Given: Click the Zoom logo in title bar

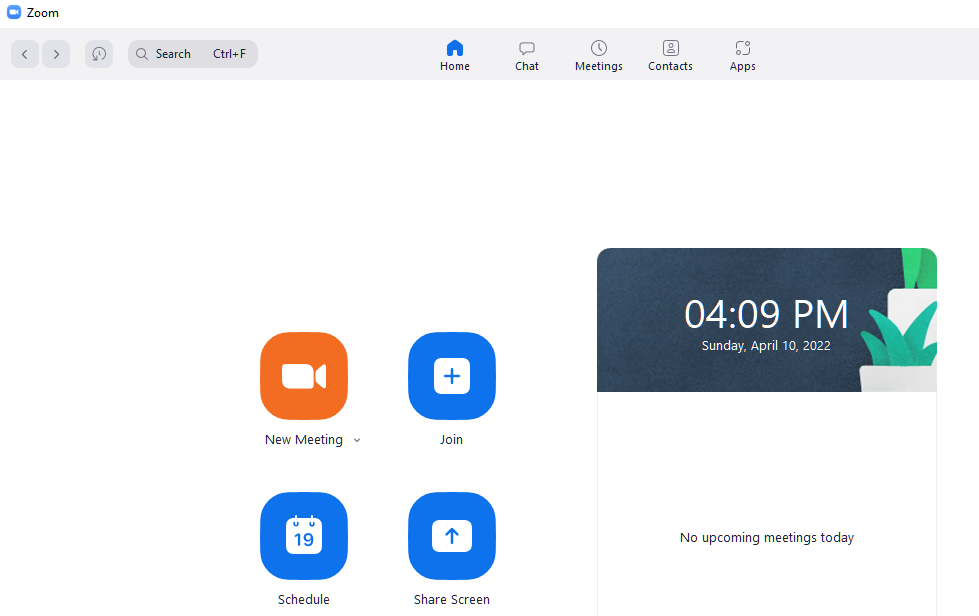Looking at the screenshot, I should click(14, 12).
